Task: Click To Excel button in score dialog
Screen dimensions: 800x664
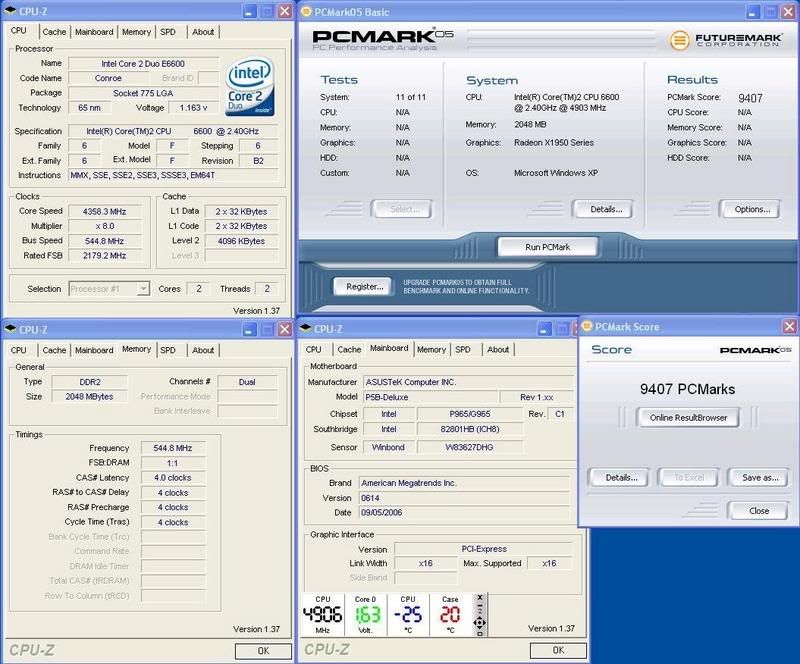Action: (x=689, y=478)
